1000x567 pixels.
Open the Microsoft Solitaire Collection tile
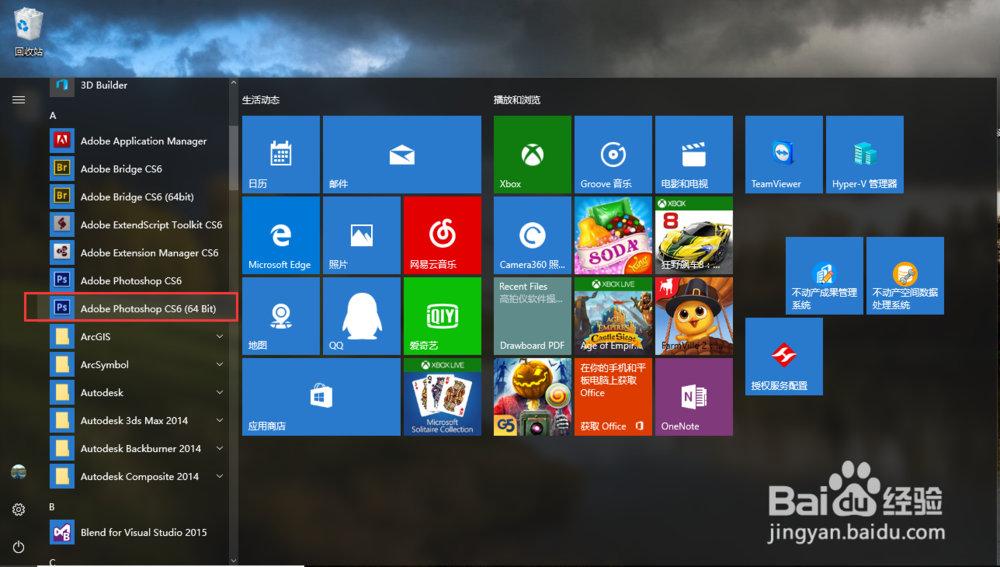point(442,397)
